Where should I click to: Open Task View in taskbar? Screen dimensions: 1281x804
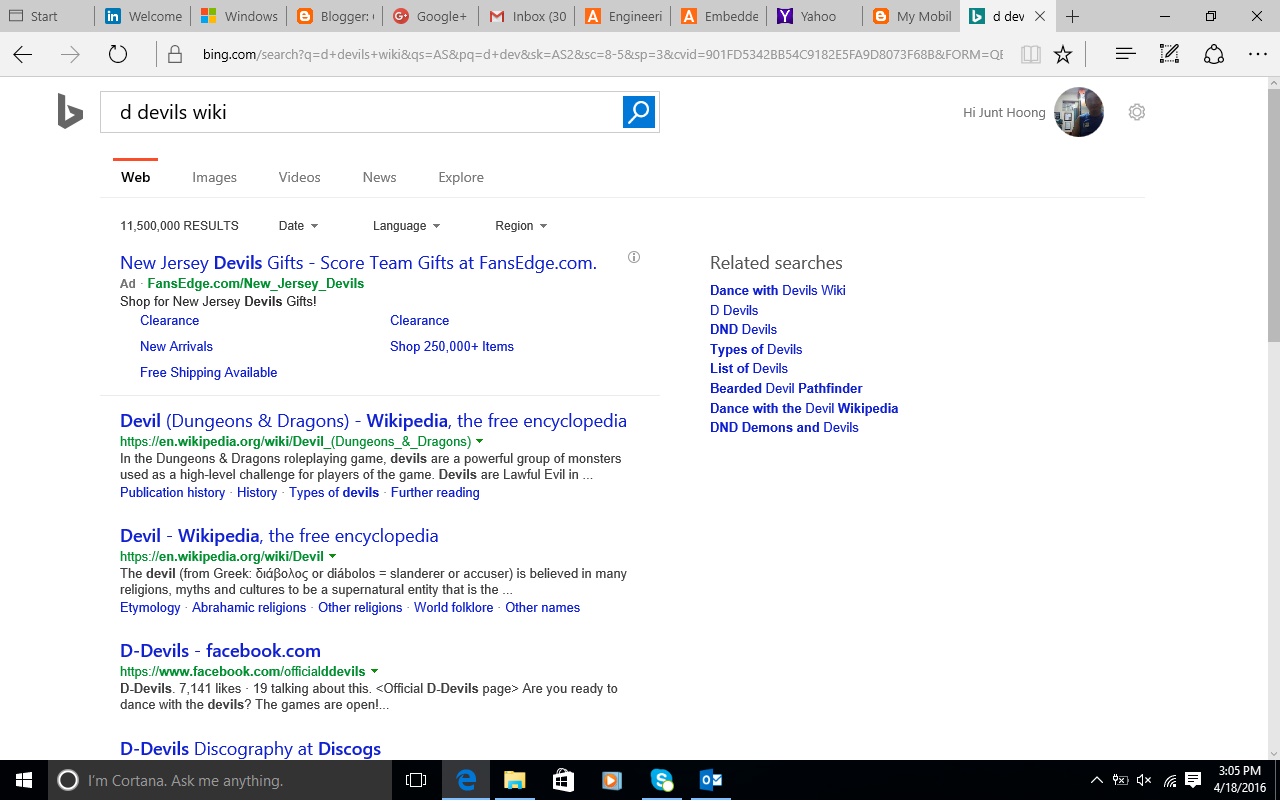tap(416, 780)
